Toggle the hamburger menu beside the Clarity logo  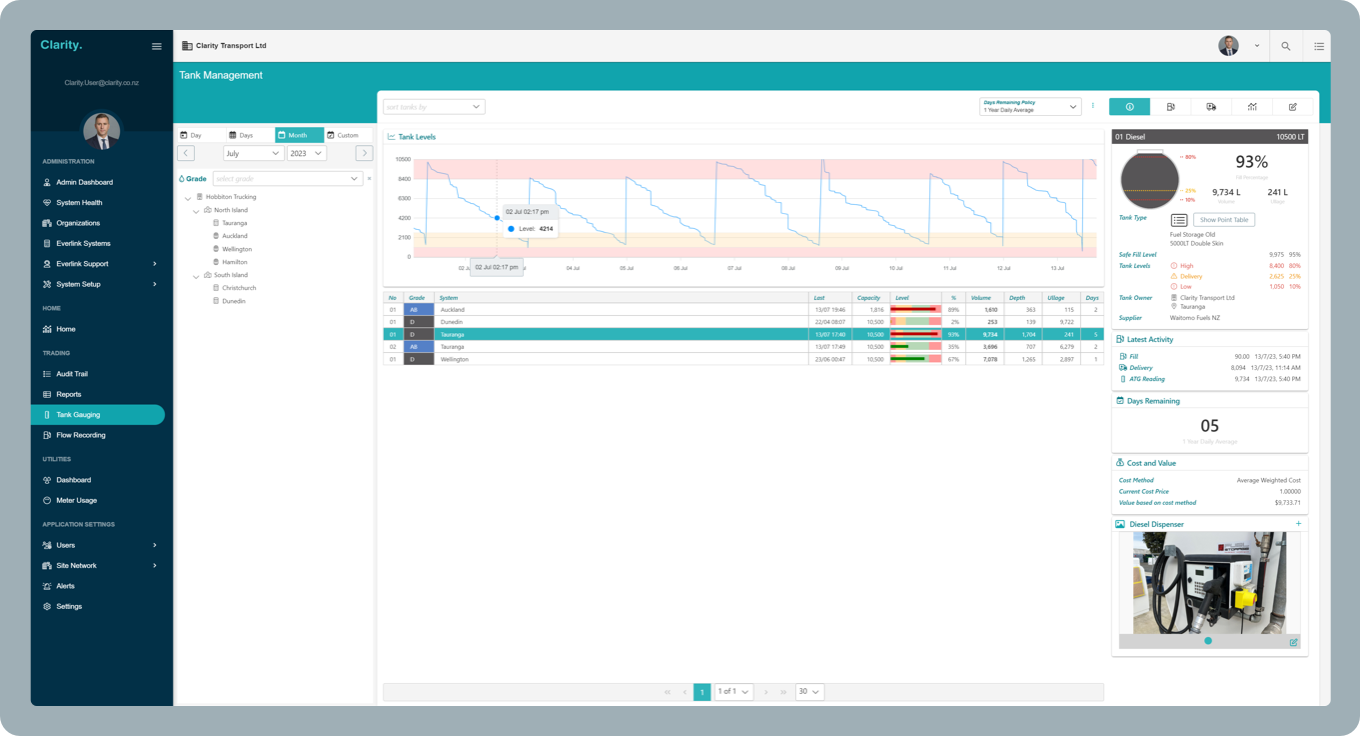(156, 46)
